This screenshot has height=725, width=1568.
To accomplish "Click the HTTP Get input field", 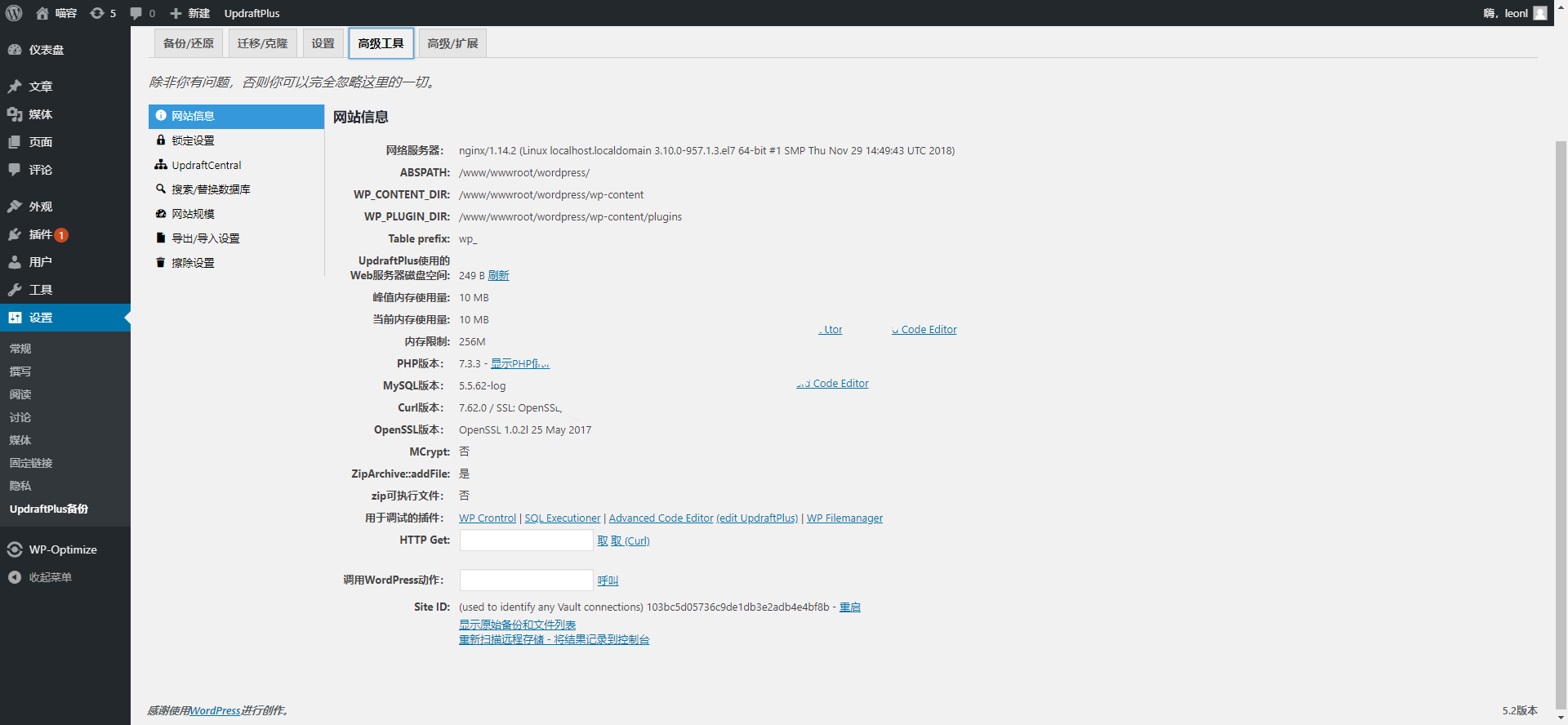I will pos(526,540).
